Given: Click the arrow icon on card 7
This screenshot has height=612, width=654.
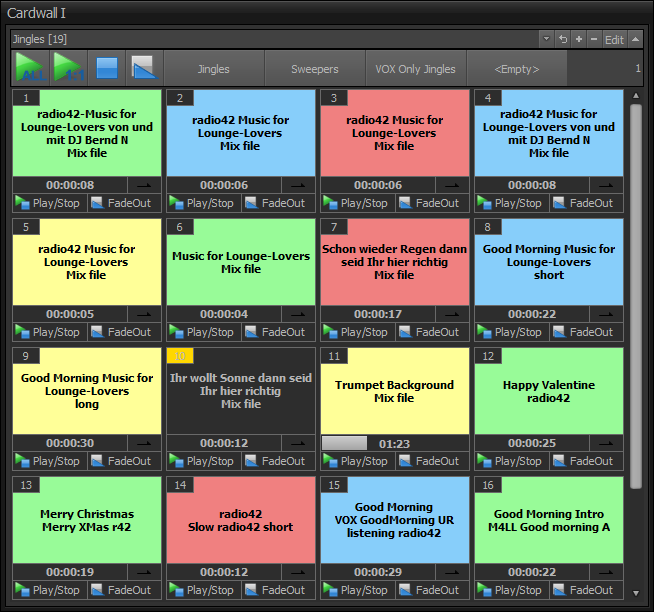Looking at the screenshot, I should tap(451, 314).
